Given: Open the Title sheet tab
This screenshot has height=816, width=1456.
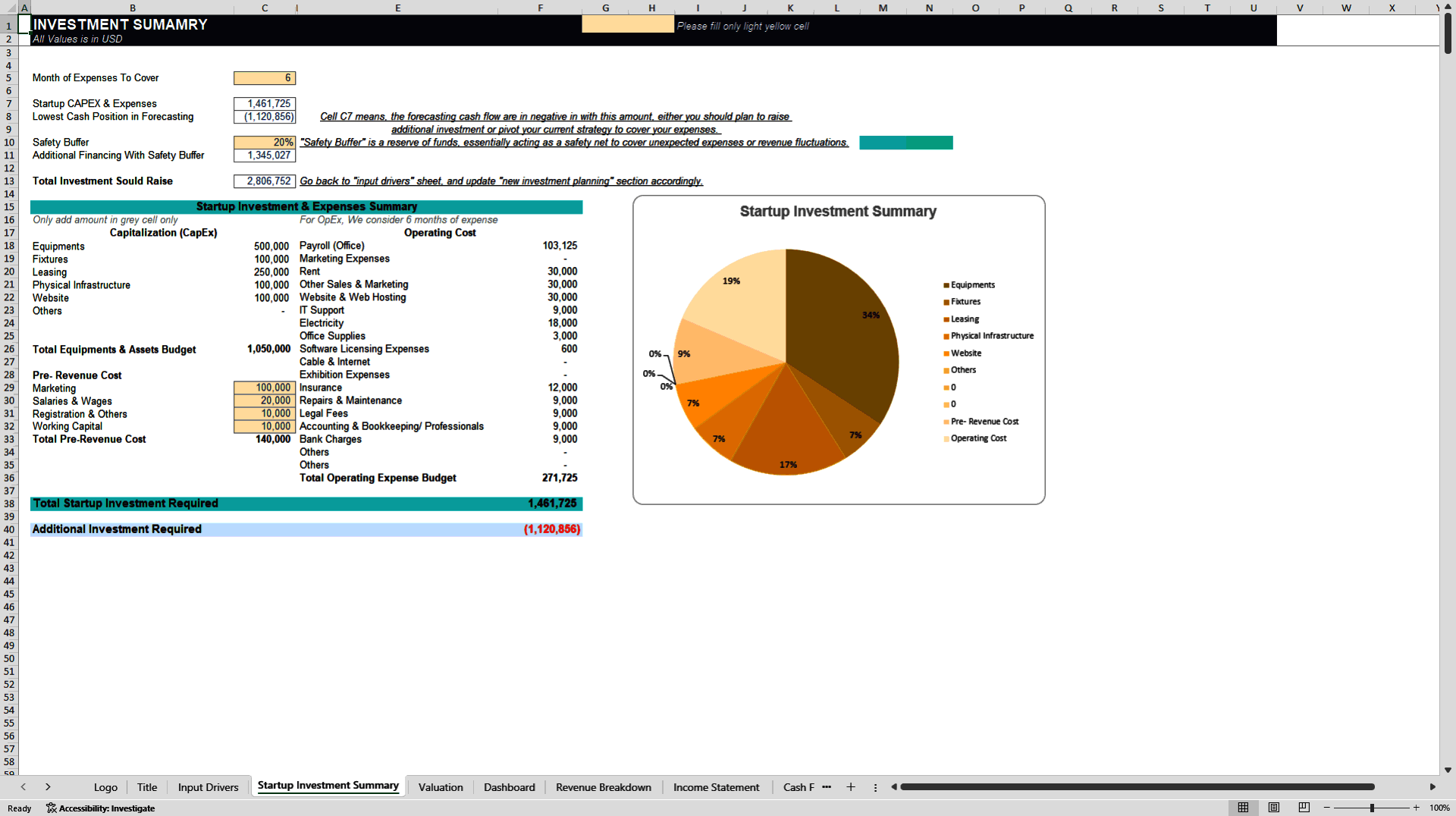Looking at the screenshot, I should (x=147, y=787).
